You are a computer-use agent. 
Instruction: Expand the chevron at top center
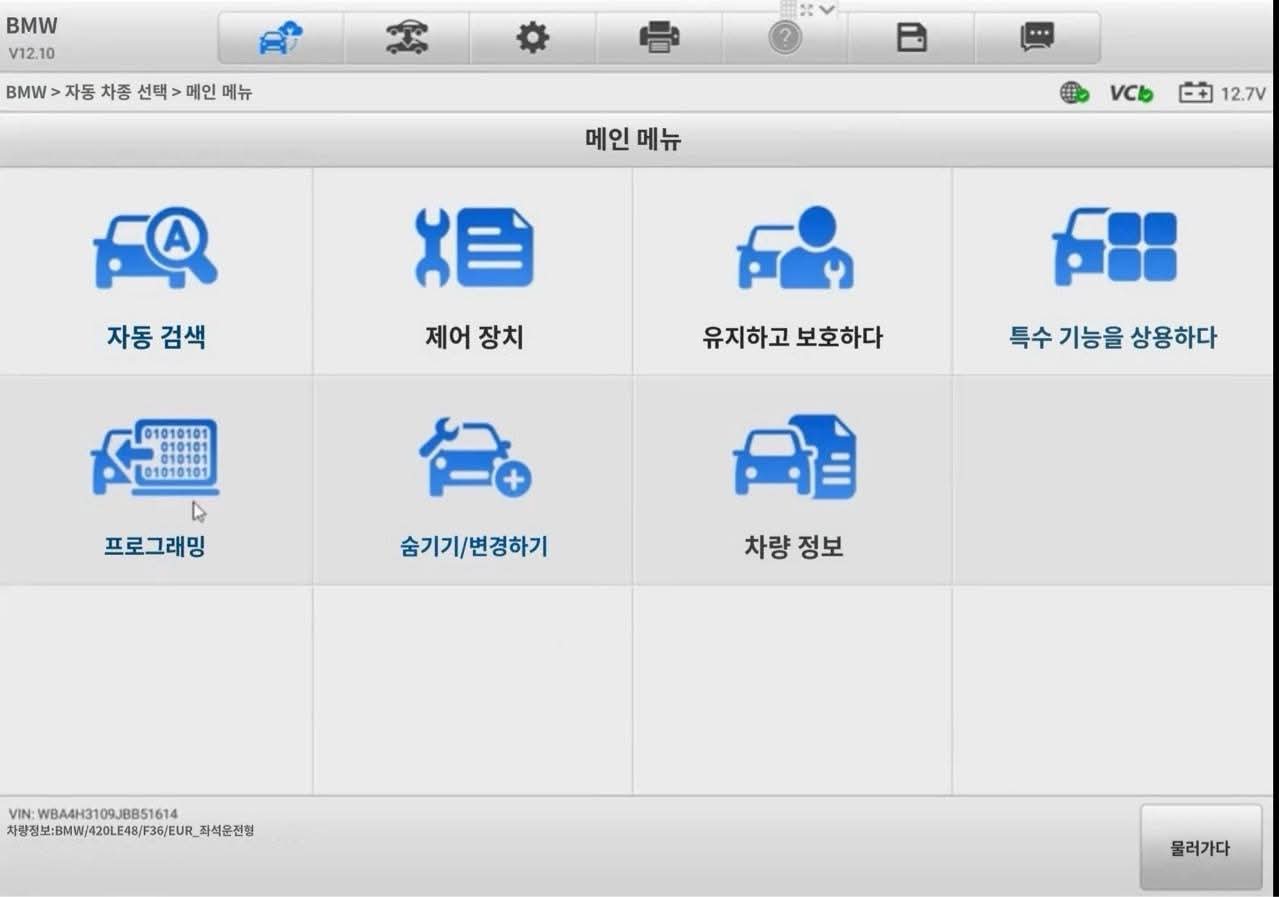click(x=827, y=9)
